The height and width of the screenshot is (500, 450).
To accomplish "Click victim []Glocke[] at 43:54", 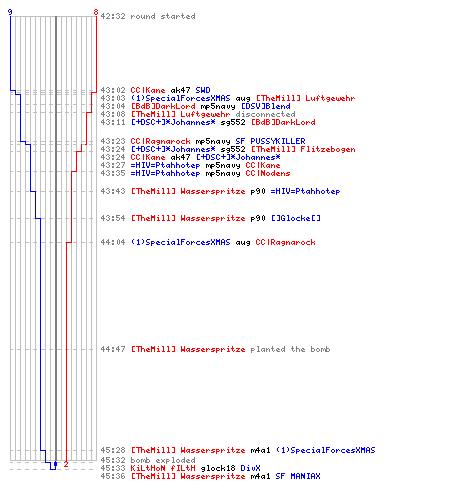I will 295,218.
